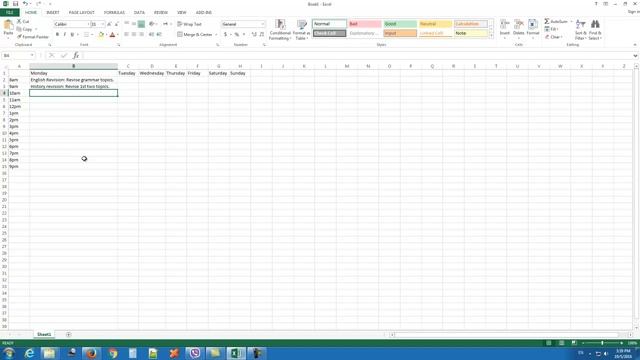Switch to the PAGE LAYOUT tab
The width and height of the screenshot is (640, 360).
click(x=81, y=13)
